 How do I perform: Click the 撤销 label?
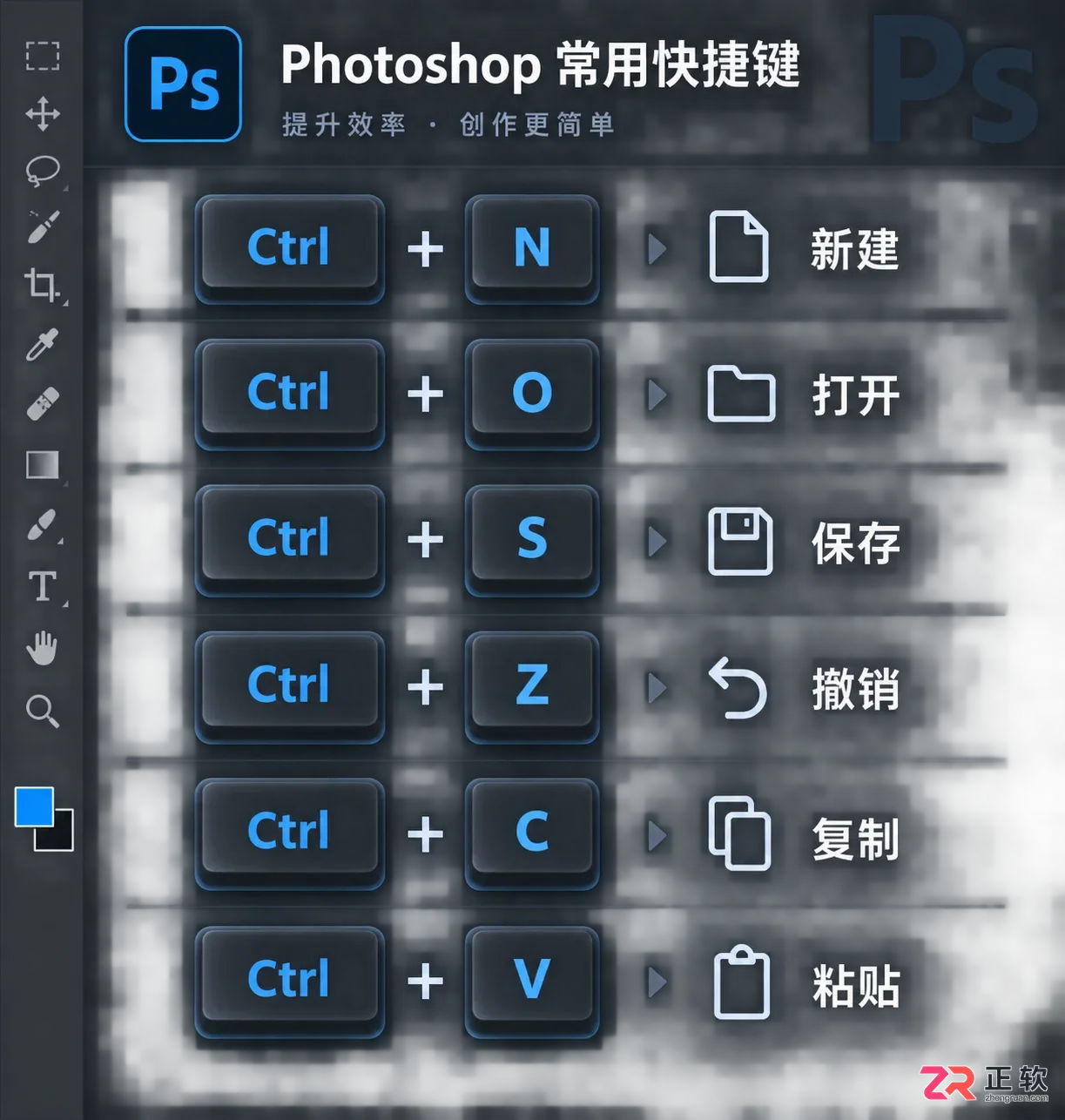tap(856, 690)
